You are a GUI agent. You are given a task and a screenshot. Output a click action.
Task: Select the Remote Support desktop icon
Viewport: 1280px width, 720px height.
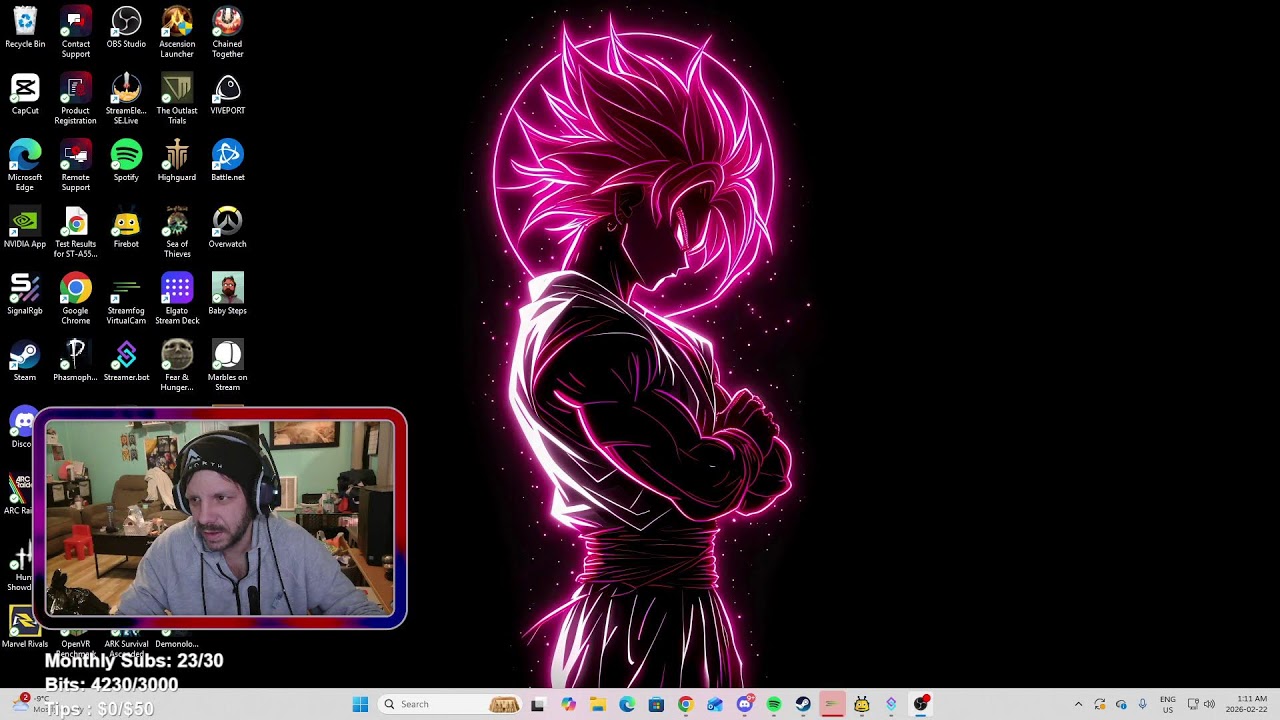76,165
